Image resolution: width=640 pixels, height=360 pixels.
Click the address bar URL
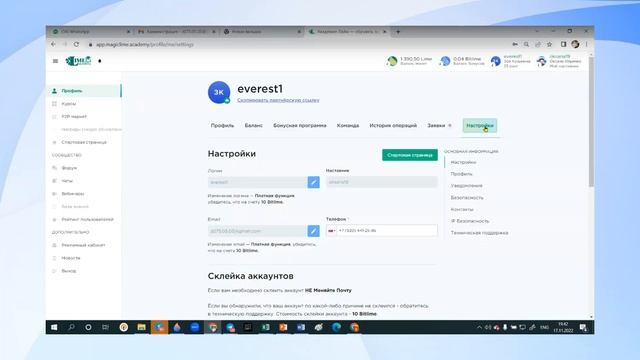[145, 44]
